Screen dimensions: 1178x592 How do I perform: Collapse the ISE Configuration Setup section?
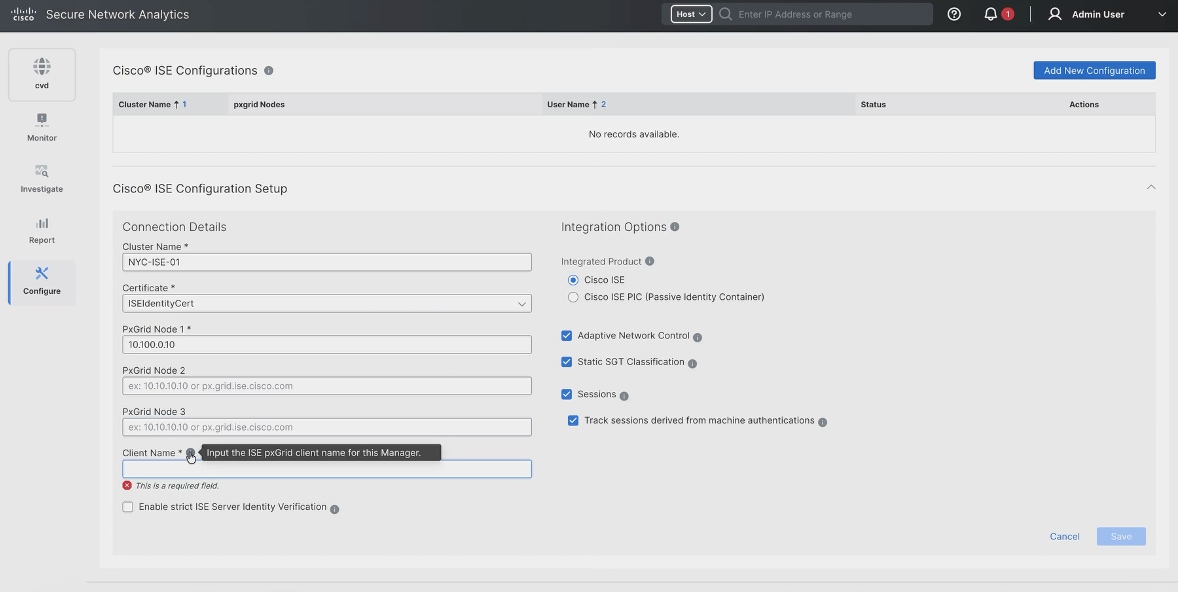1151,188
